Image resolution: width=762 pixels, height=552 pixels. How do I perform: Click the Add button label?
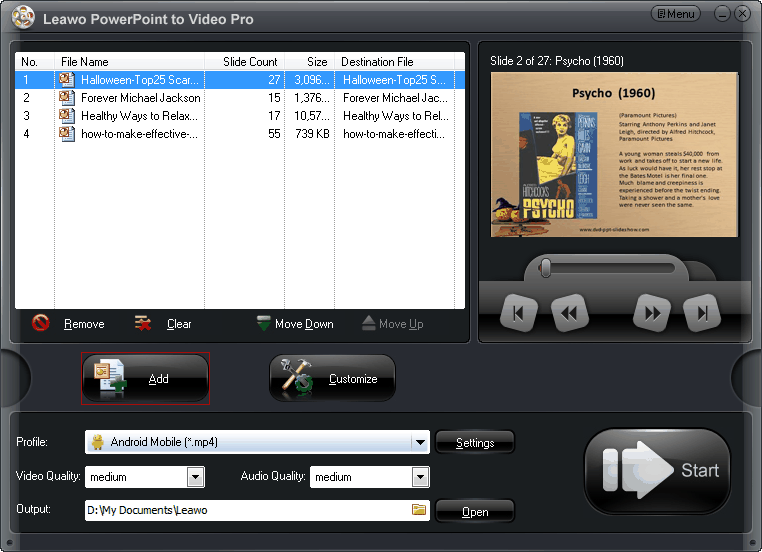coord(158,379)
